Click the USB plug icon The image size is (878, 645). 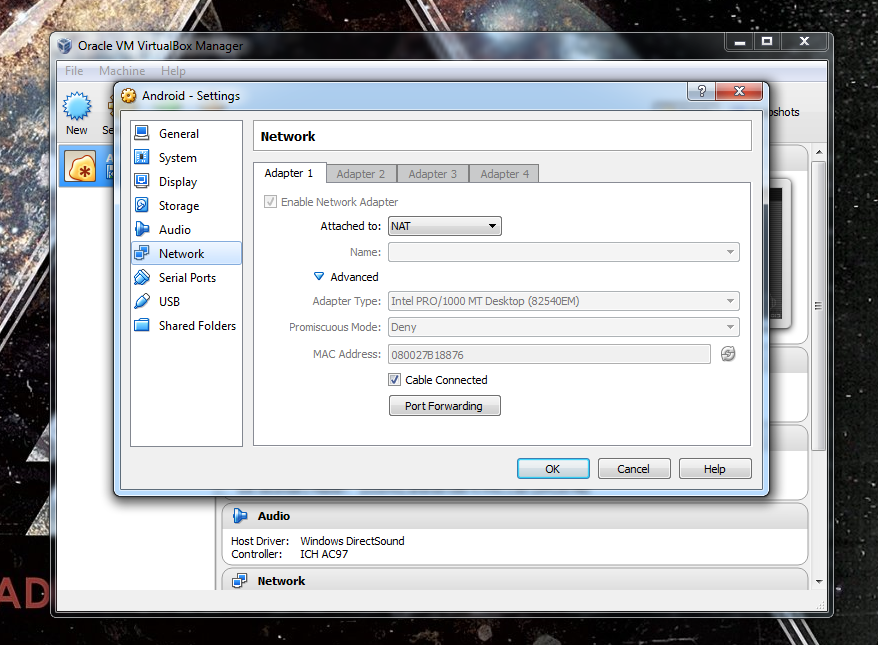(x=142, y=301)
